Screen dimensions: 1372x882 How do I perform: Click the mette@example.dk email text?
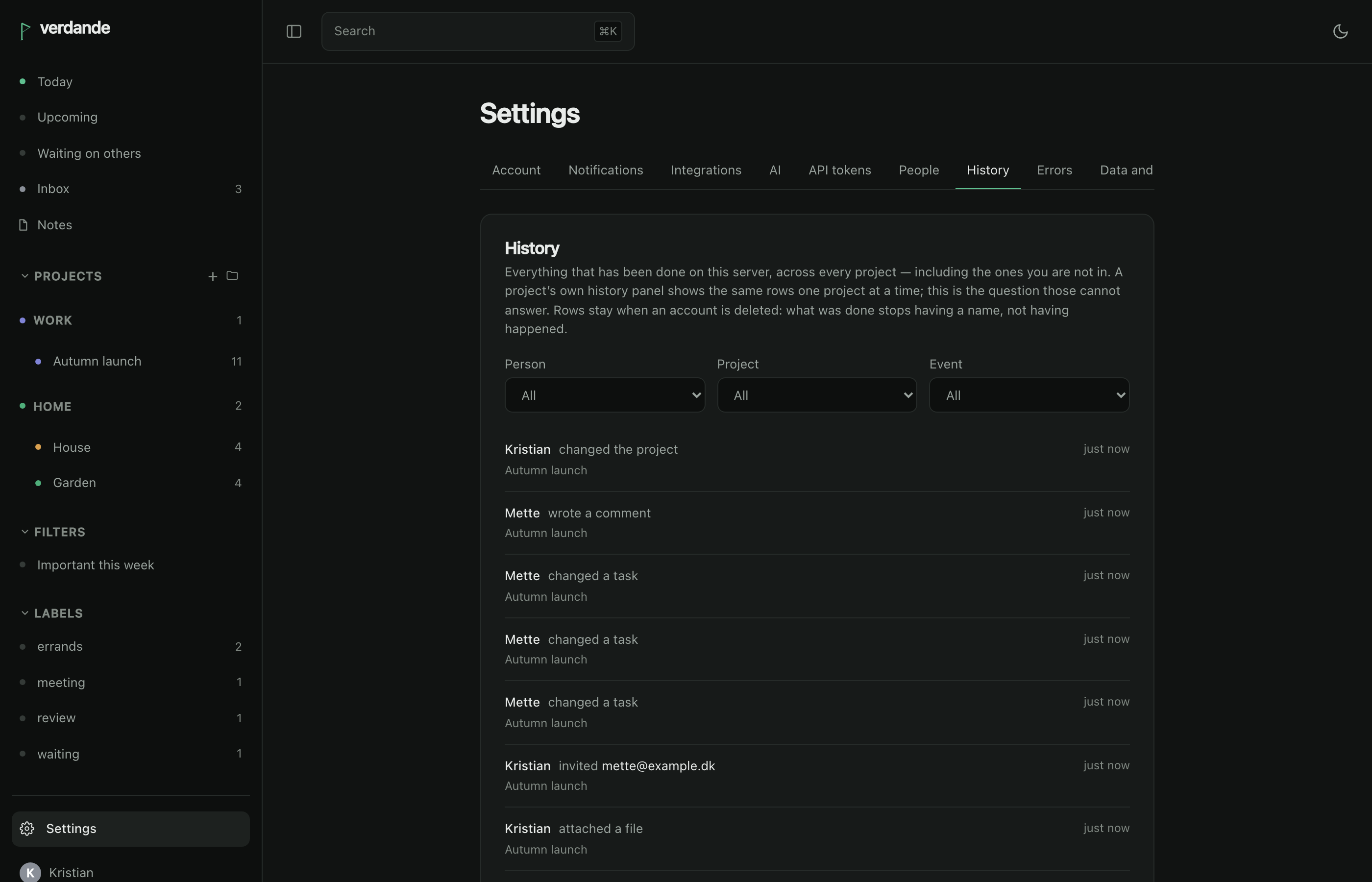coord(658,766)
